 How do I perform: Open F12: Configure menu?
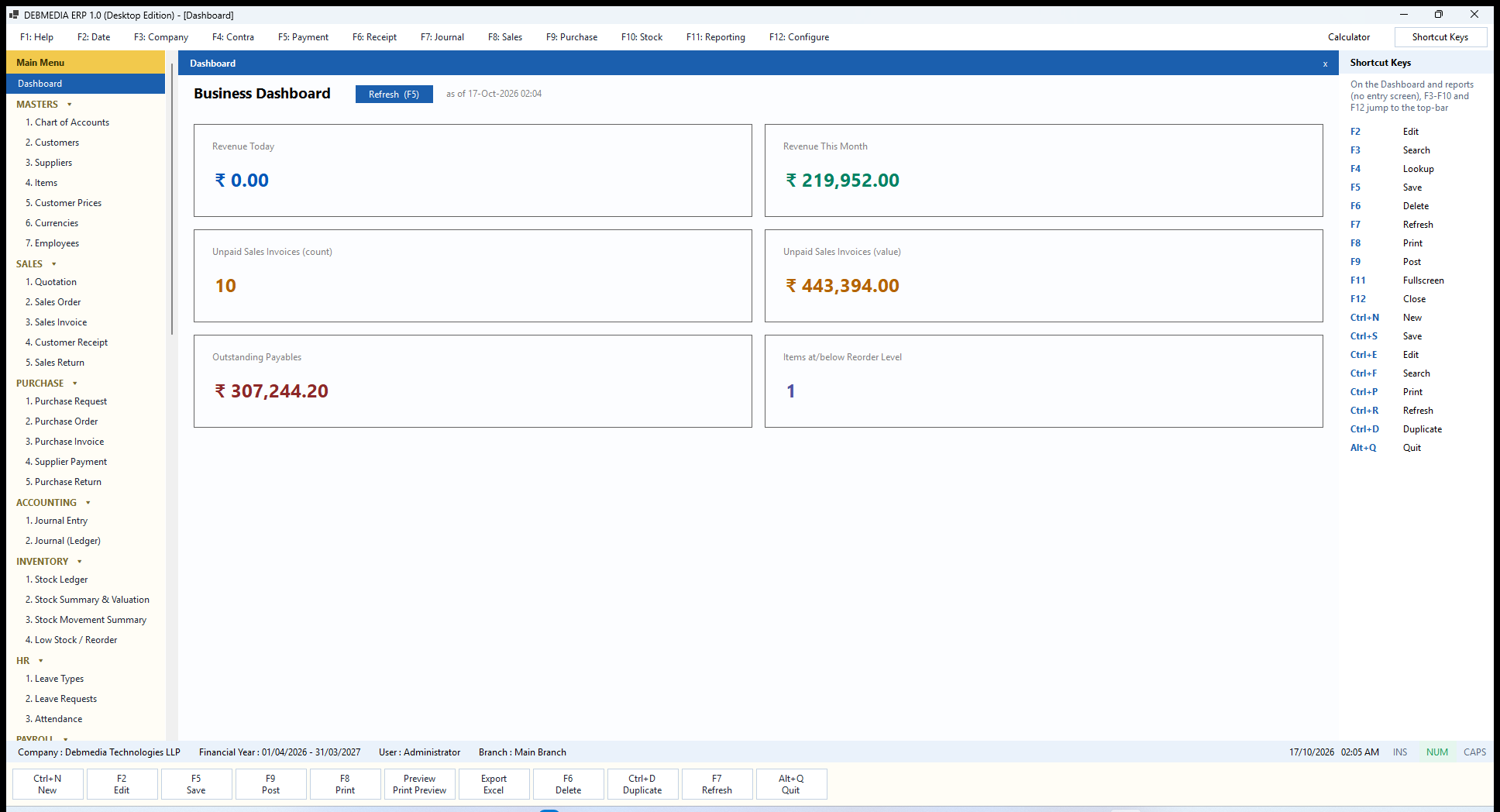pos(799,37)
